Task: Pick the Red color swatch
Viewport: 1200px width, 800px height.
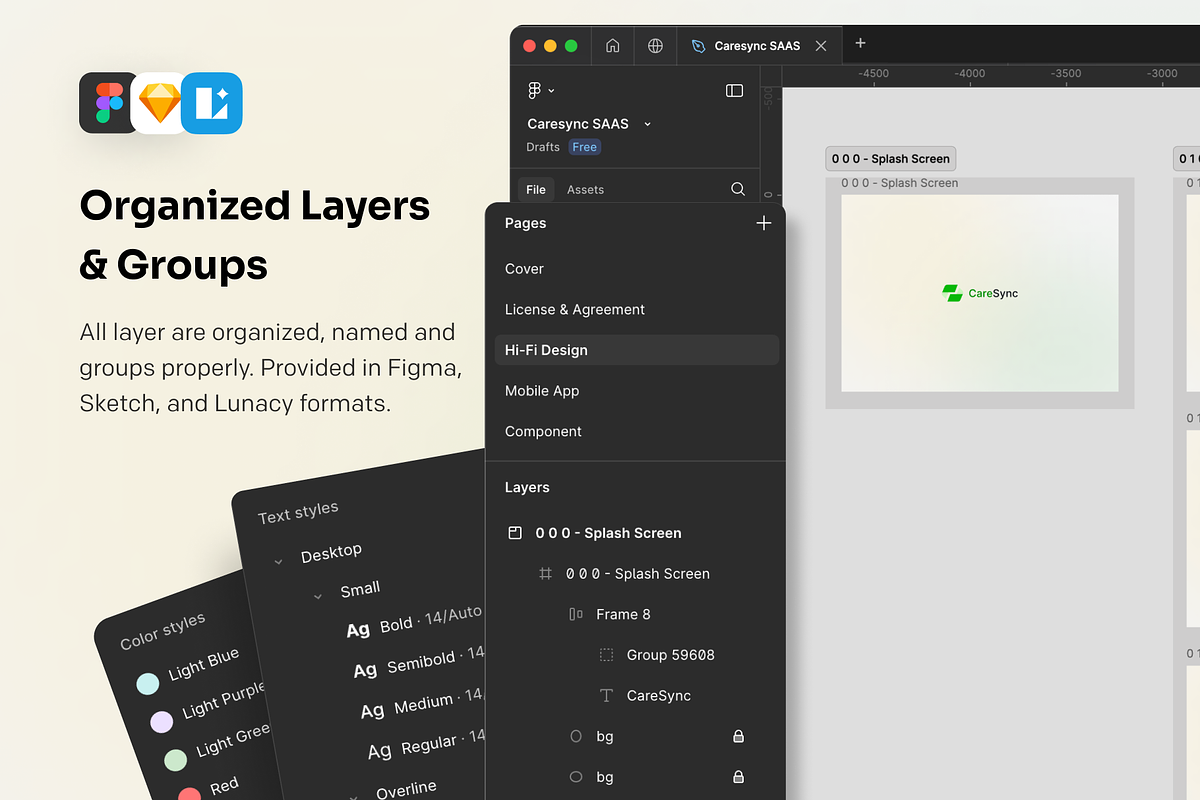Action: pos(189,795)
